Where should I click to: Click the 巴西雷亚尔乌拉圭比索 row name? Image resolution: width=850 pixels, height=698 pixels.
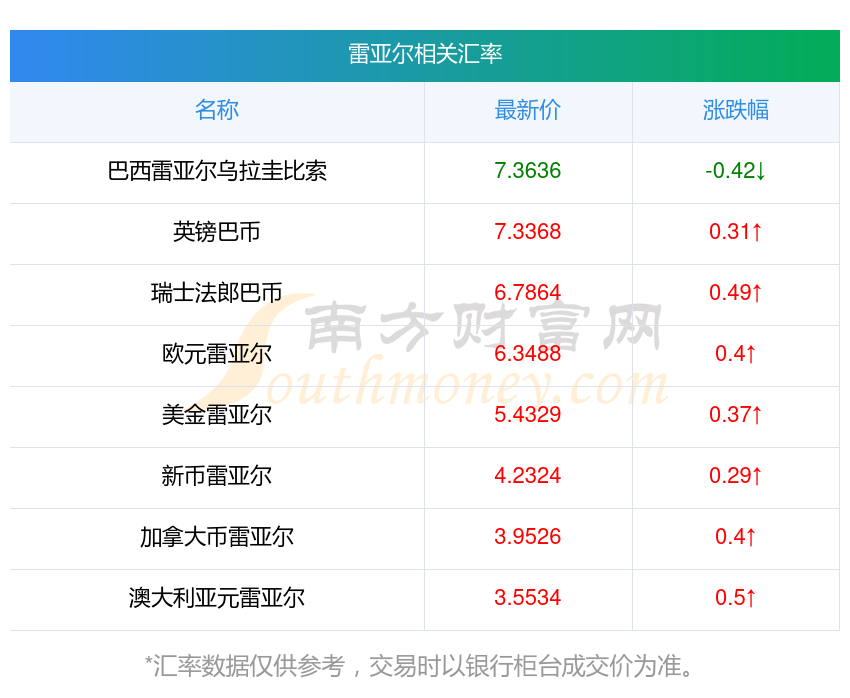[x=217, y=171]
